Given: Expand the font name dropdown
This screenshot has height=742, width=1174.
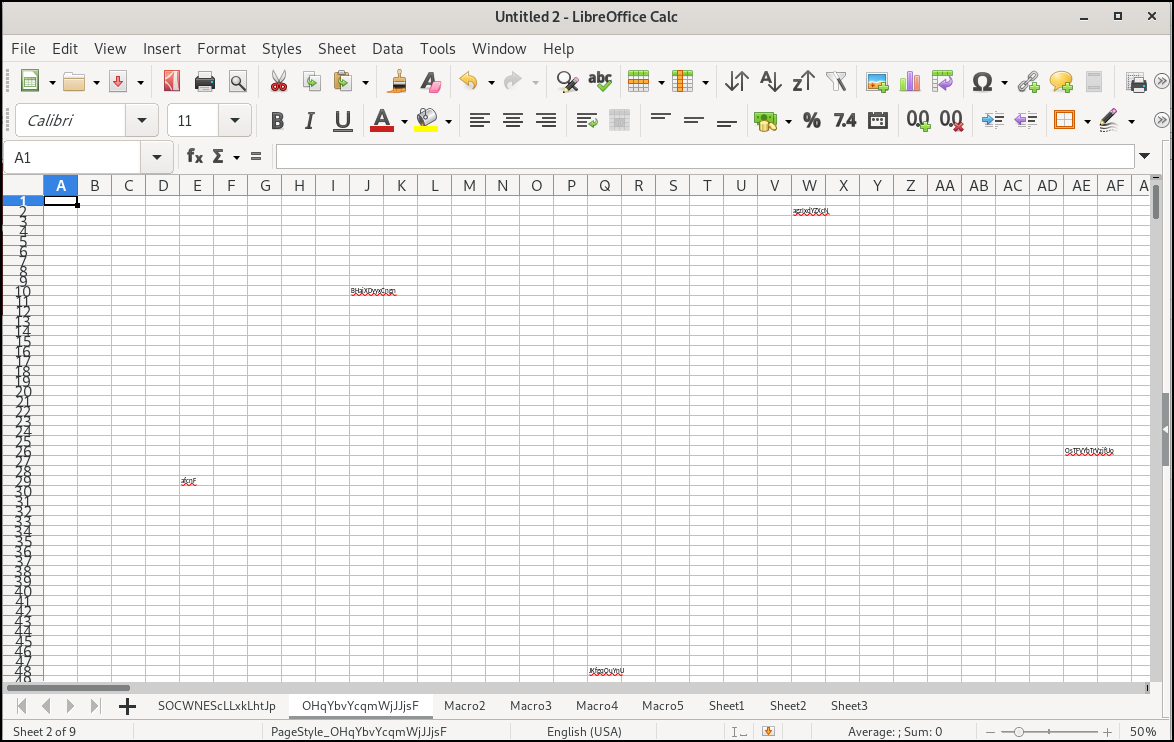Looking at the screenshot, I should coord(141,121).
